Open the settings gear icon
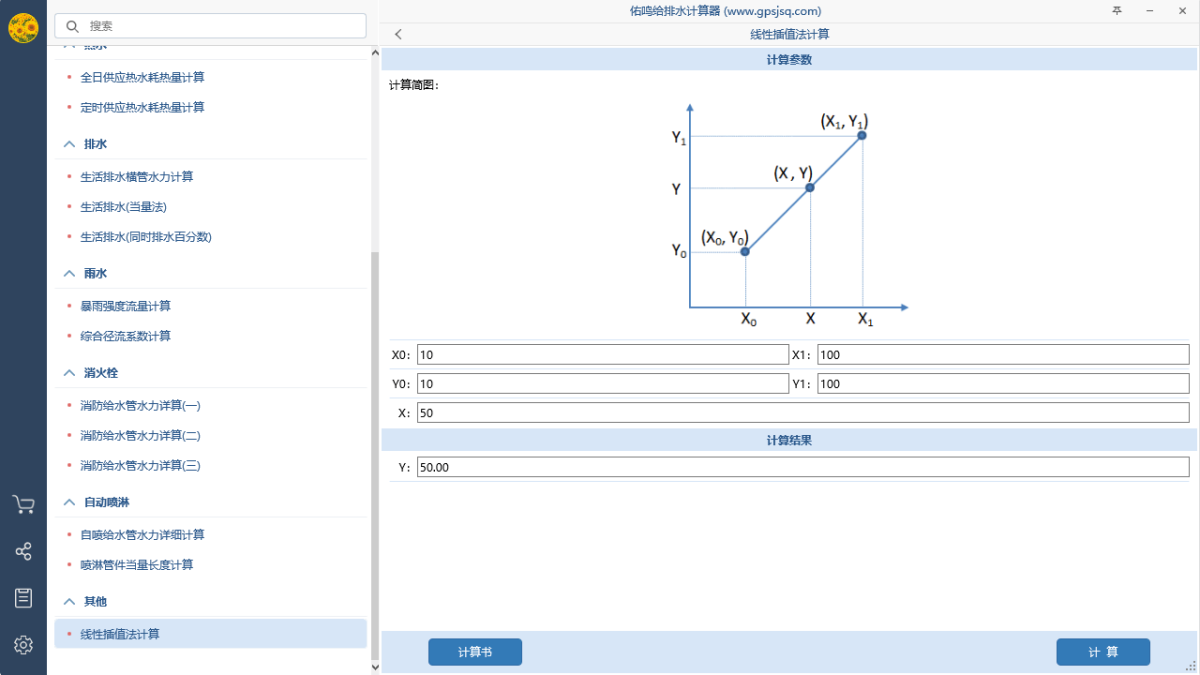The height and width of the screenshot is (675, 1200). pyautogui.click(x=23, y=645)
